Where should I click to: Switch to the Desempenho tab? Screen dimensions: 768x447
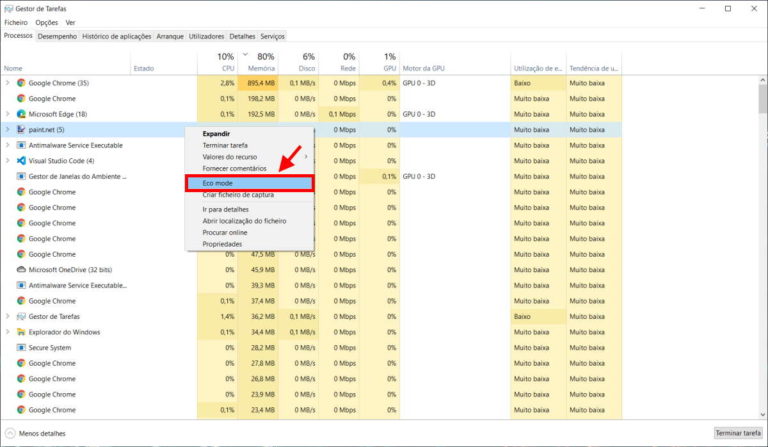57,36
